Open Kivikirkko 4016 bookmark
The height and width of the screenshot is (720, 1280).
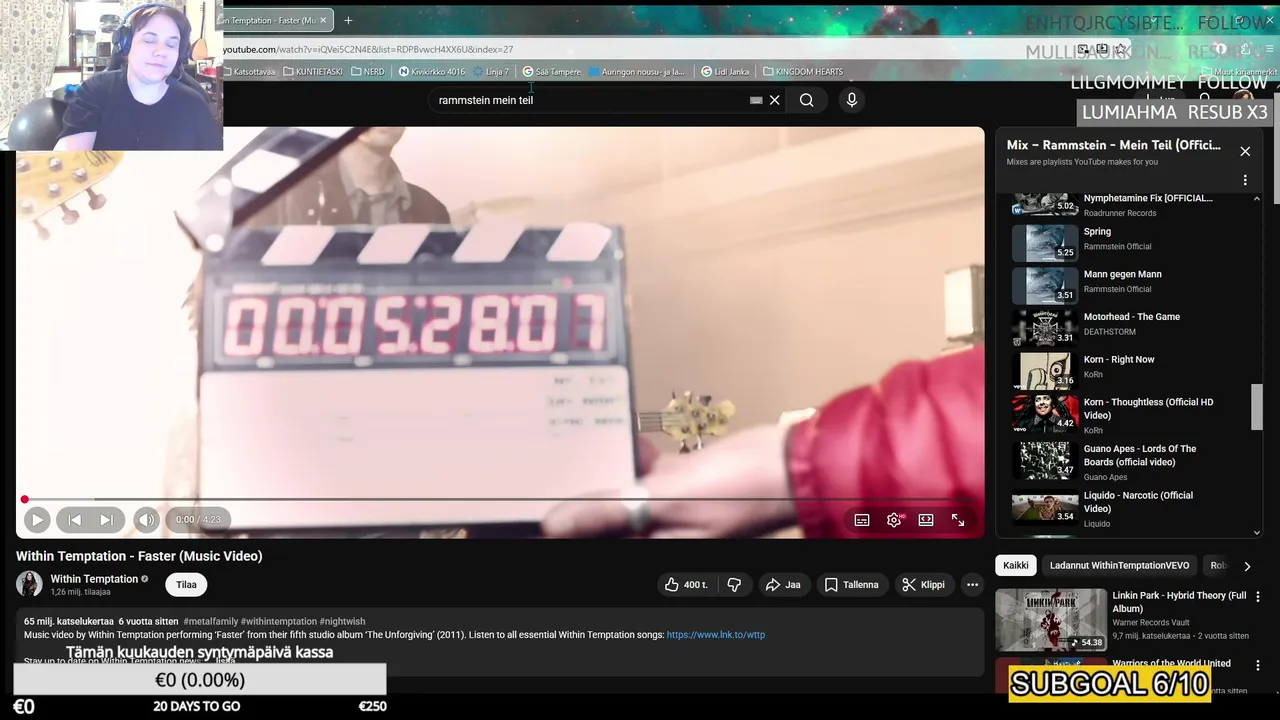(432, 72)
